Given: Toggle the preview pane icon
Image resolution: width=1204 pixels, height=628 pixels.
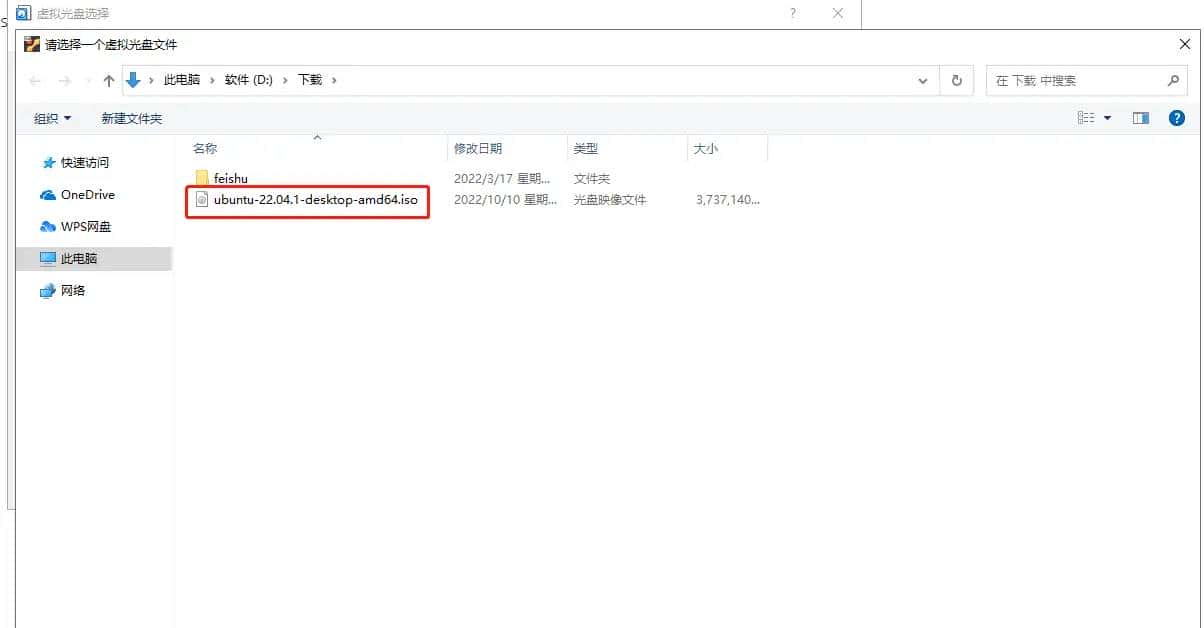Looking at the screenshot, I should 1140,117.
